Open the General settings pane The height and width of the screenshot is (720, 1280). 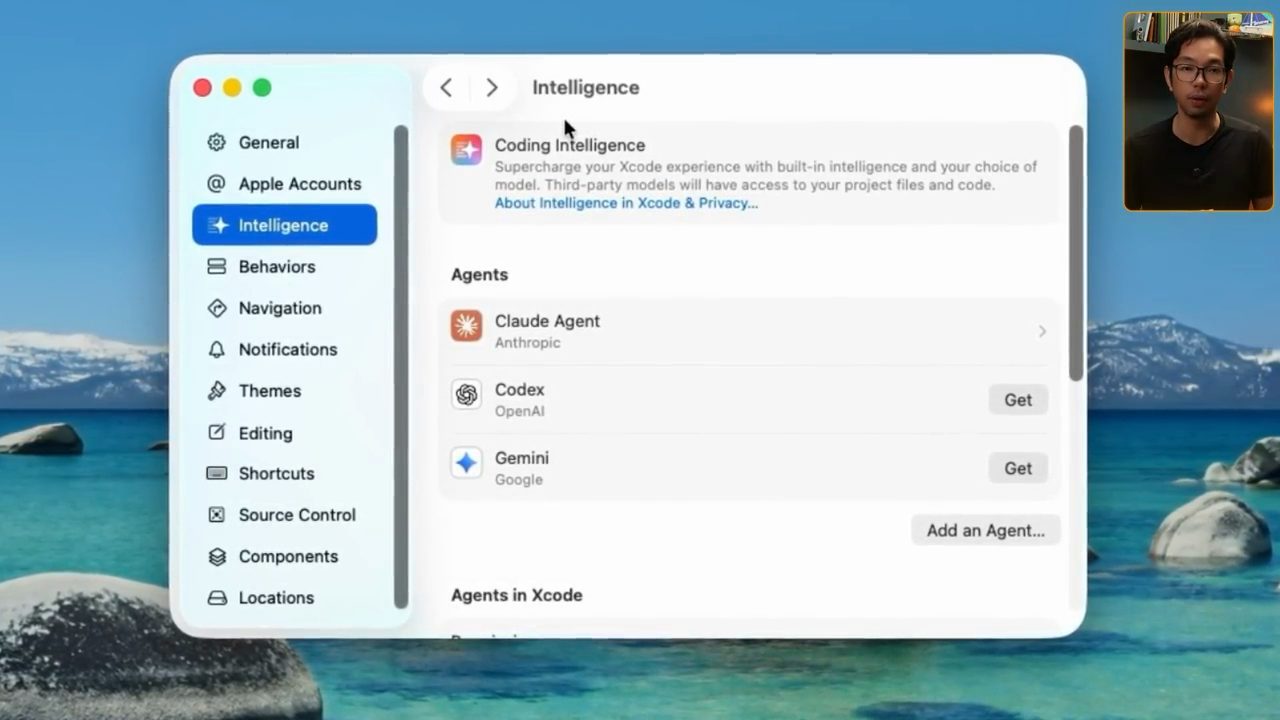[285, 142]
